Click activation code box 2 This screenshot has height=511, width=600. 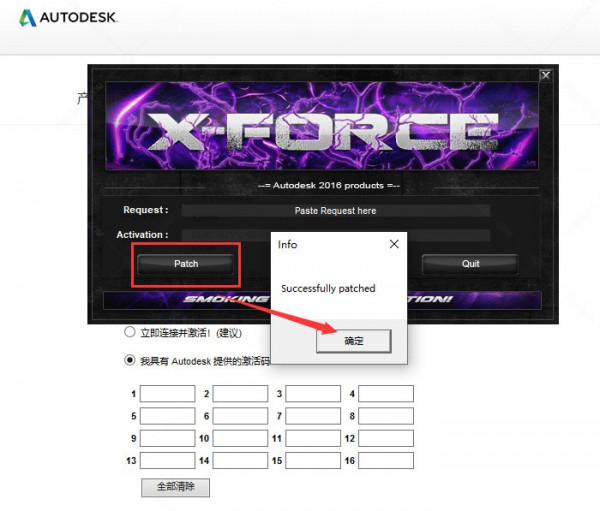tap(240, 393)
